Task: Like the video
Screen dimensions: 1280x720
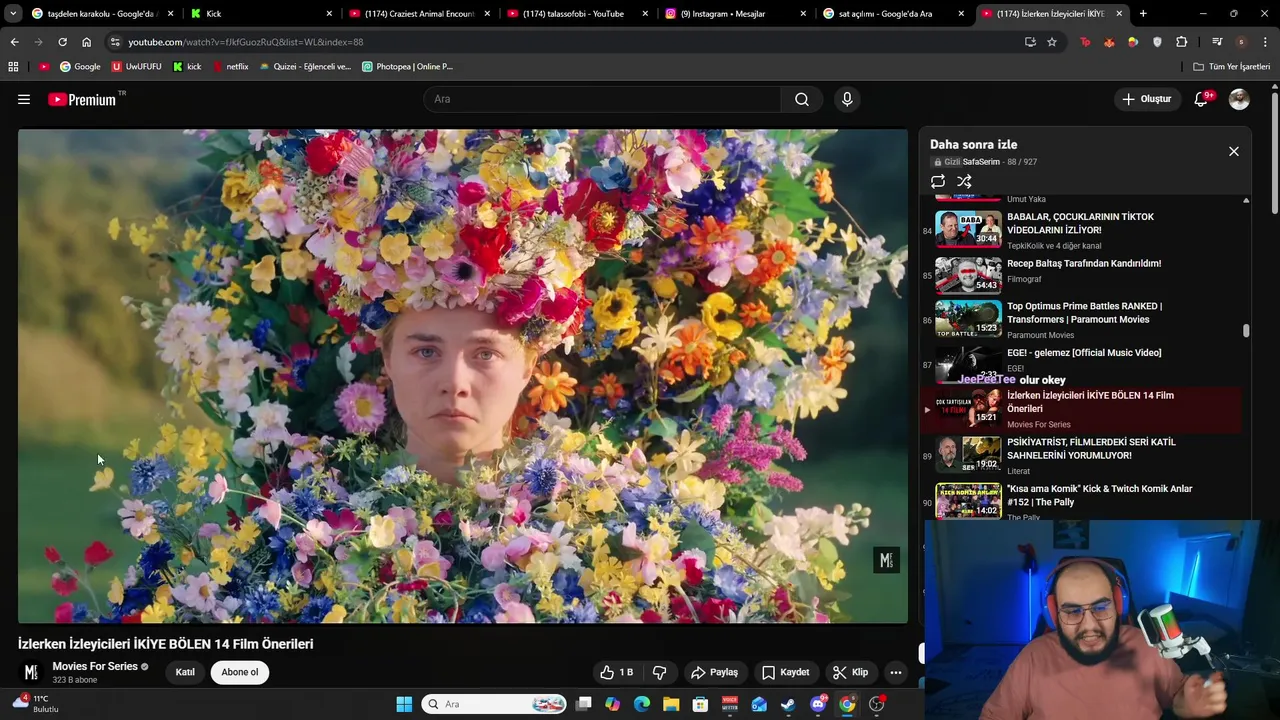Action: [616, 672]
